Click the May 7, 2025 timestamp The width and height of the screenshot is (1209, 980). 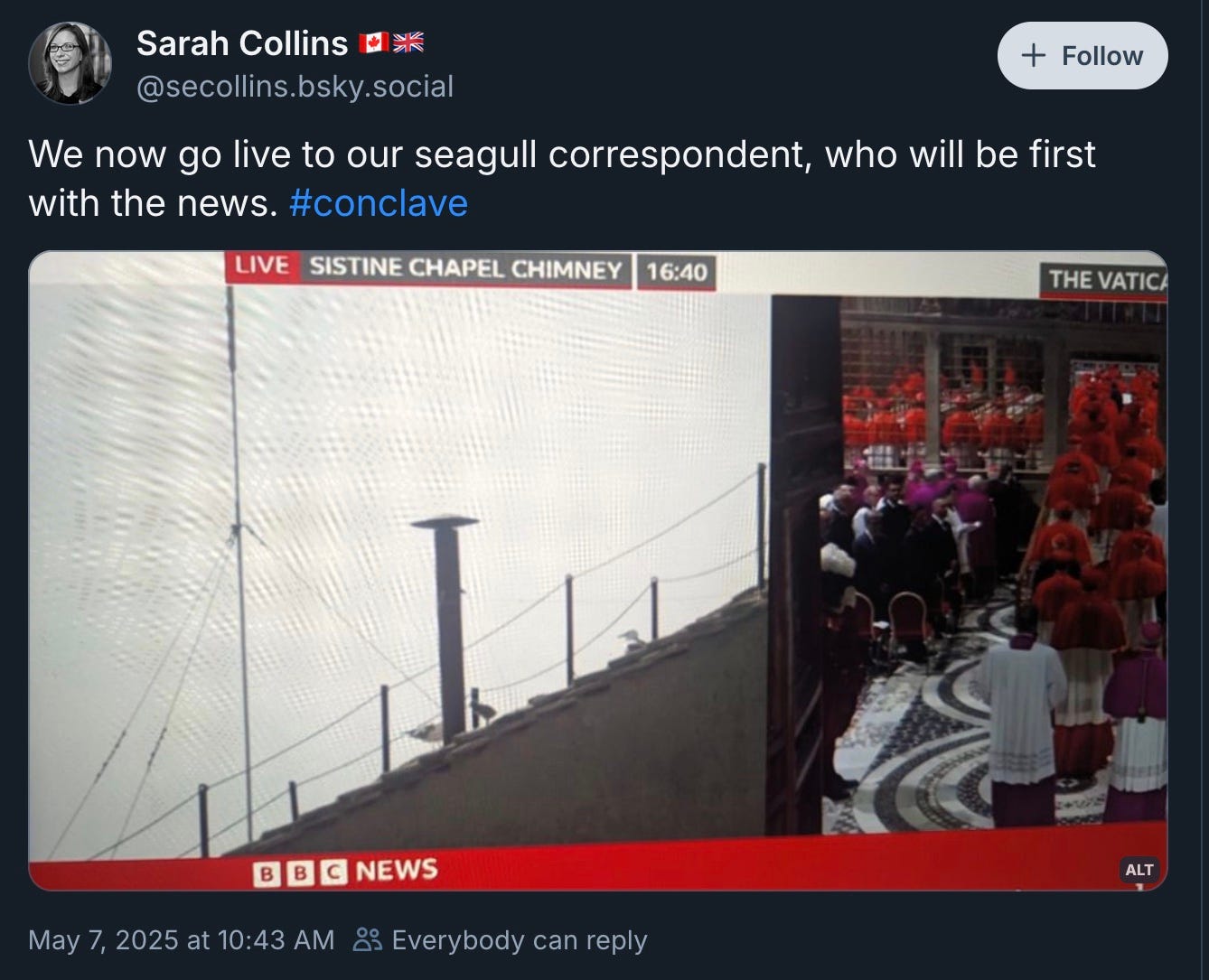click(181, 940)
